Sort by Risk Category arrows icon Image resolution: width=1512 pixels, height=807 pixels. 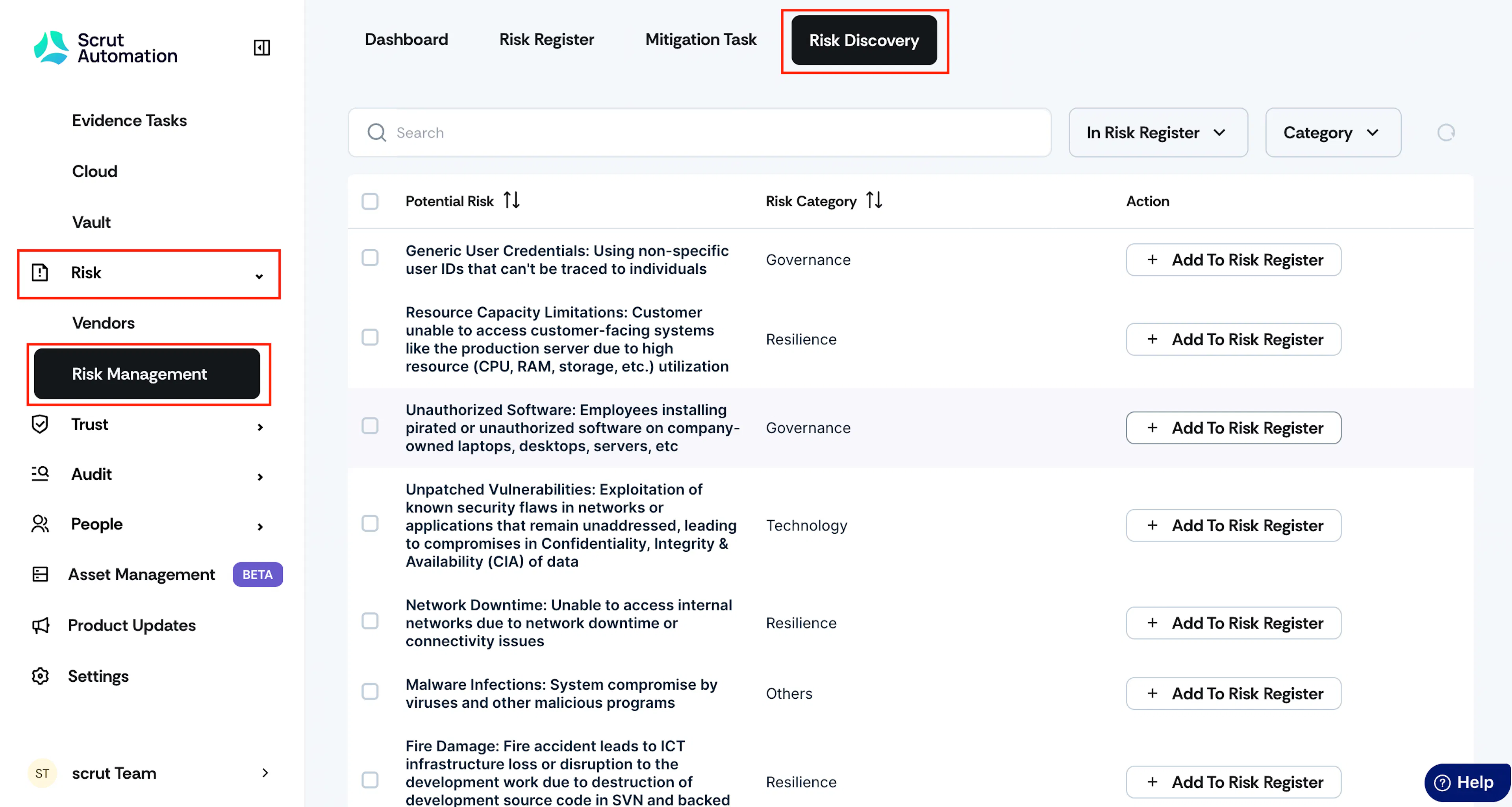874,201
